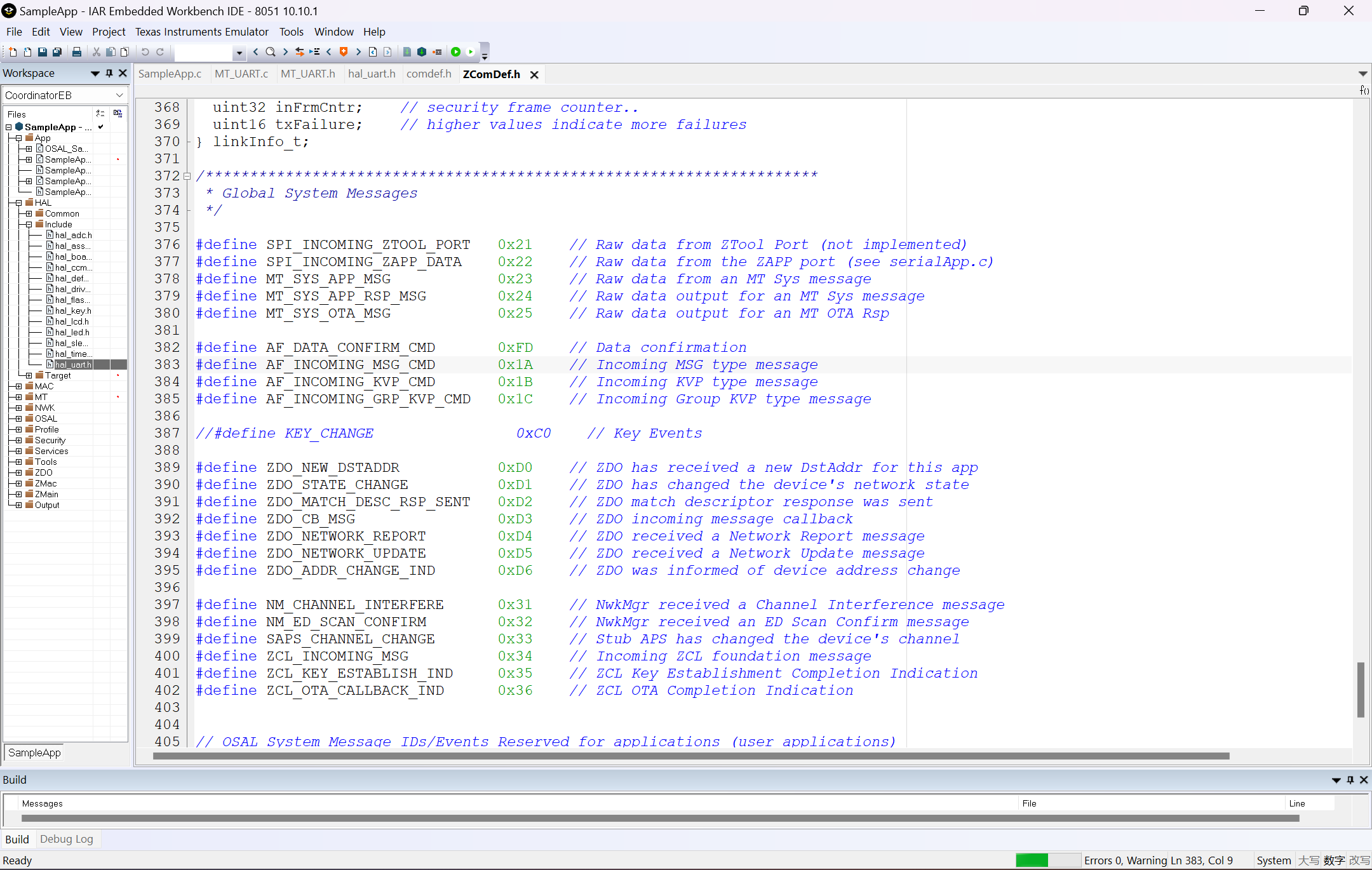Image resolution: width=1372 pixels, height=870 pixels.
Task: Switch to the Debug Log tab
Action: coord(66,840)
